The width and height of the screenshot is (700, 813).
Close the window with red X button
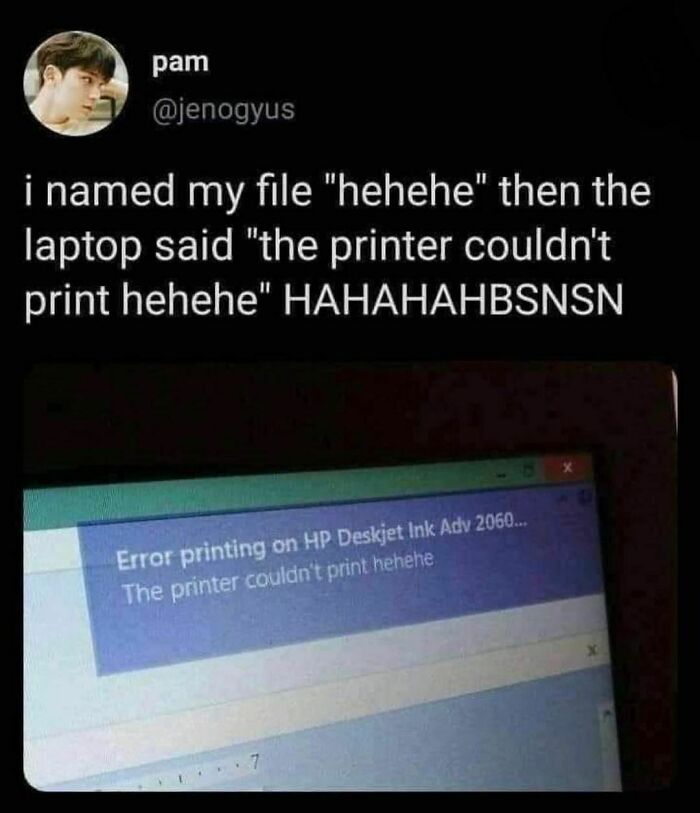(x=567, y=468)
